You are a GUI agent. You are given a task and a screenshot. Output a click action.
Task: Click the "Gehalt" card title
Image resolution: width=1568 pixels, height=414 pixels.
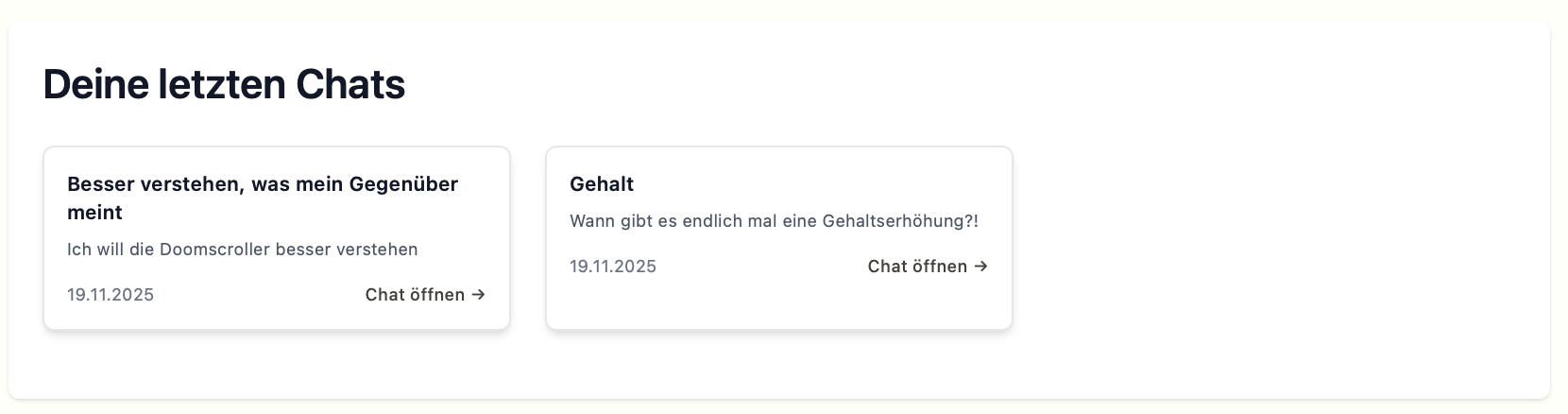coord(602,184)
